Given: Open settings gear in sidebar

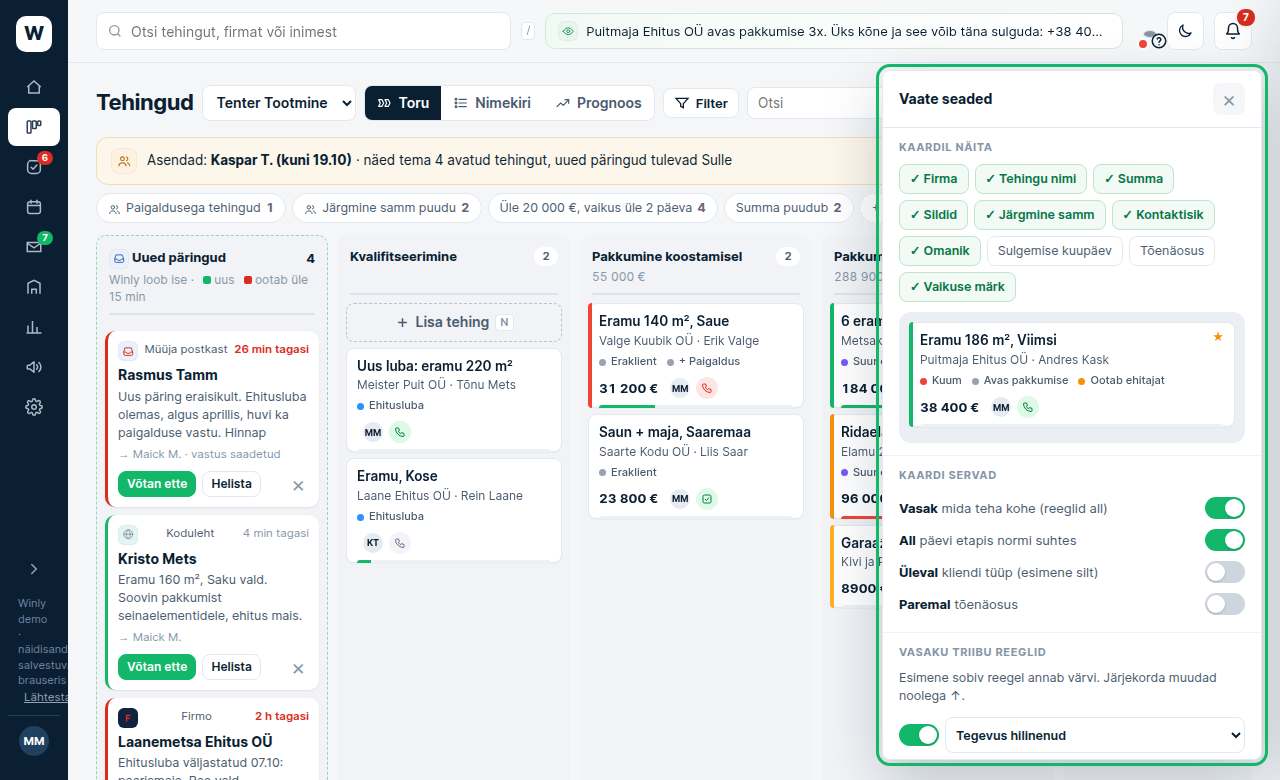Looking at the screenshot, I should (x=34, y=407).
